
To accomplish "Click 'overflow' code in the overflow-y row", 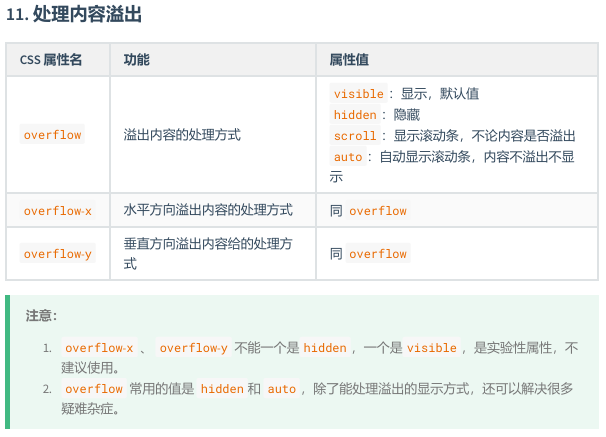I will pos(378,253).
